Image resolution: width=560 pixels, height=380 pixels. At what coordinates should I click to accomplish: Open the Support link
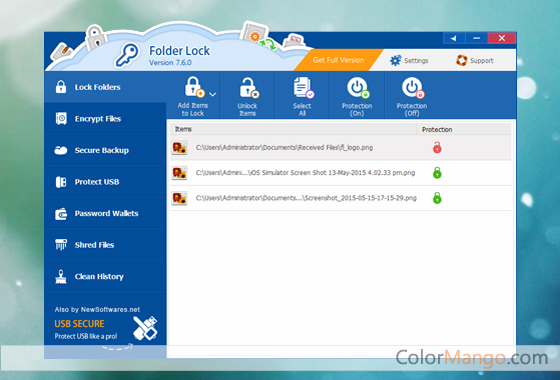475,60
